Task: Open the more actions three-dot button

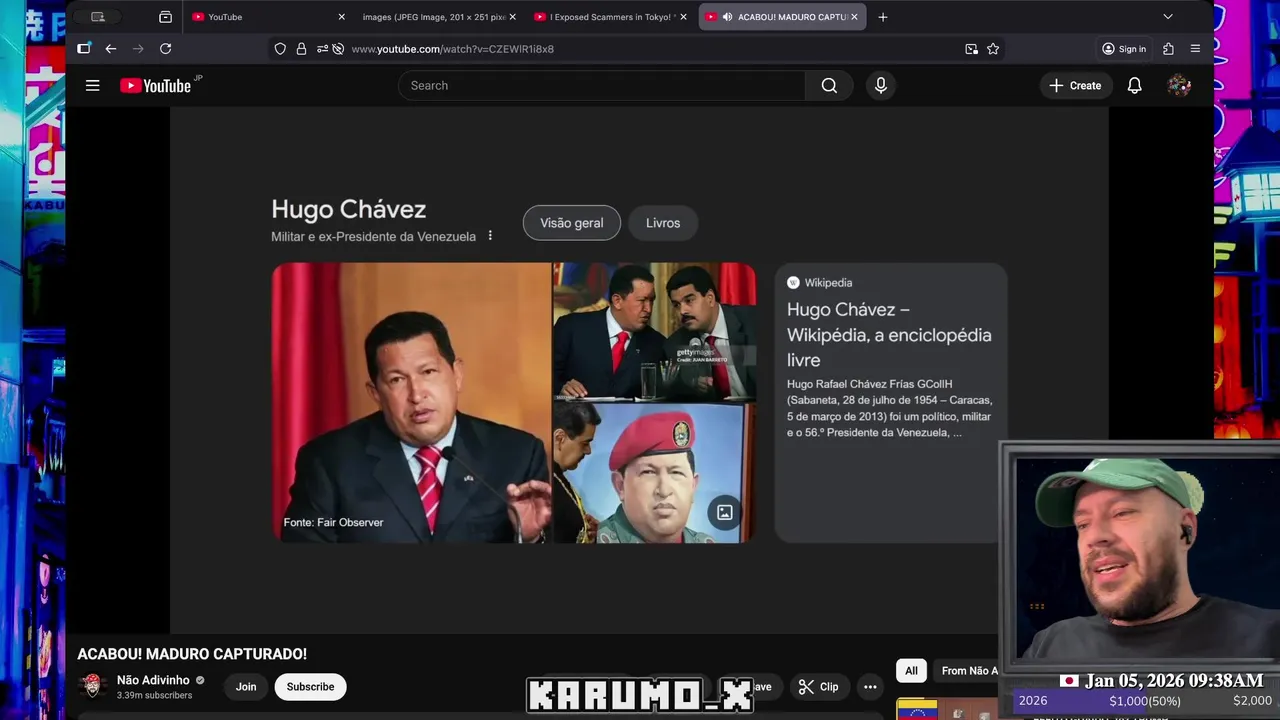Action: (870, 687)
